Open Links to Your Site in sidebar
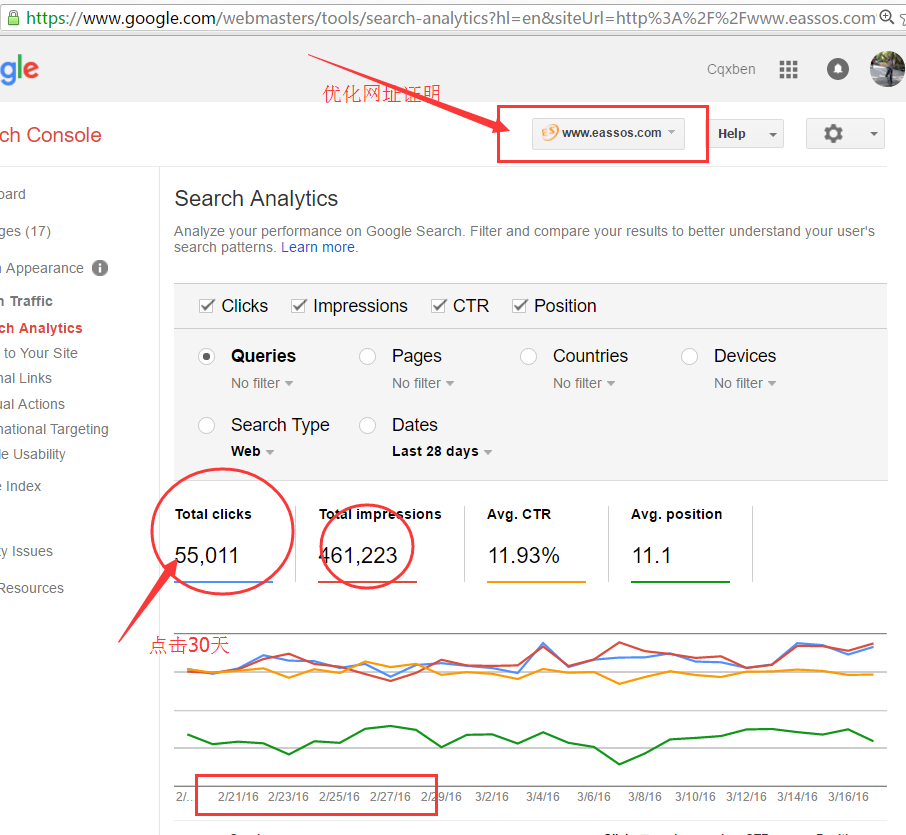Screen dimensions: 906x835 (x=39, y=353)
